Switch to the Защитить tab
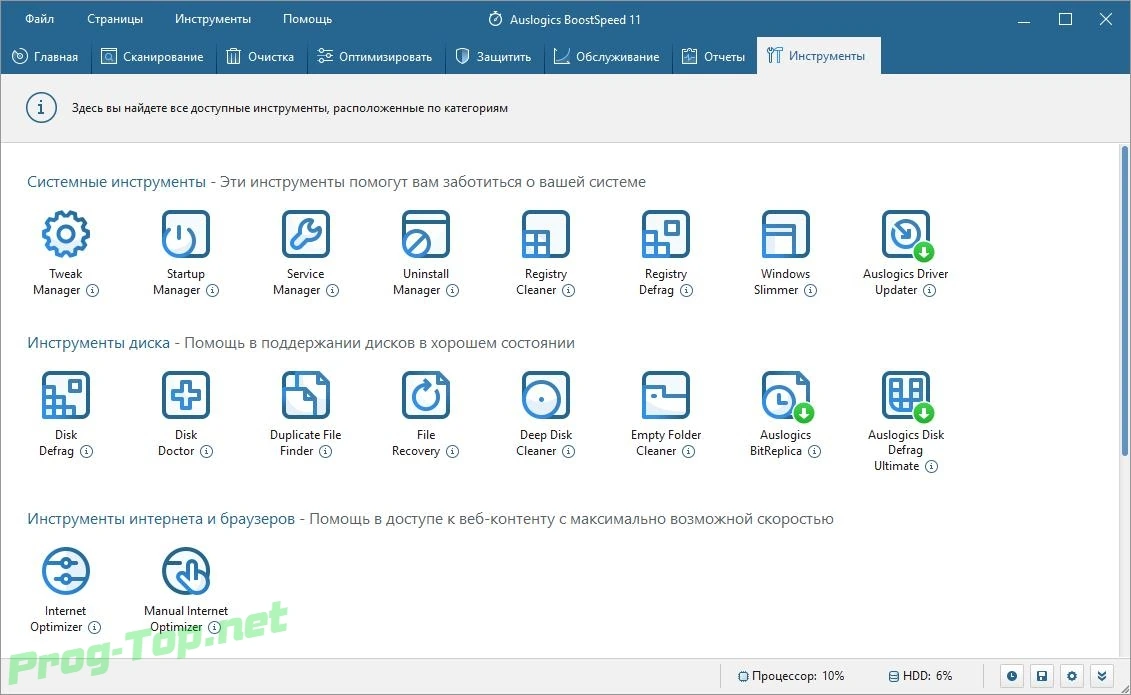The width and height of the screenshot is (1131, 695). (x=493, y=56)
